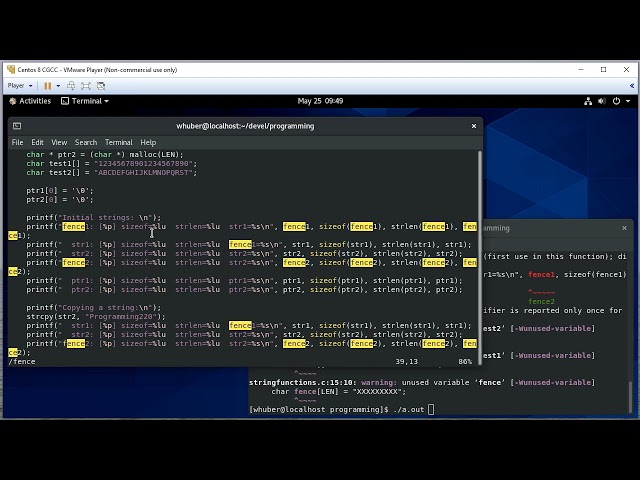Open the Help menu in terminal
Image resolution: width=640 pixels, height=480 pixels.
click(148, 142)
